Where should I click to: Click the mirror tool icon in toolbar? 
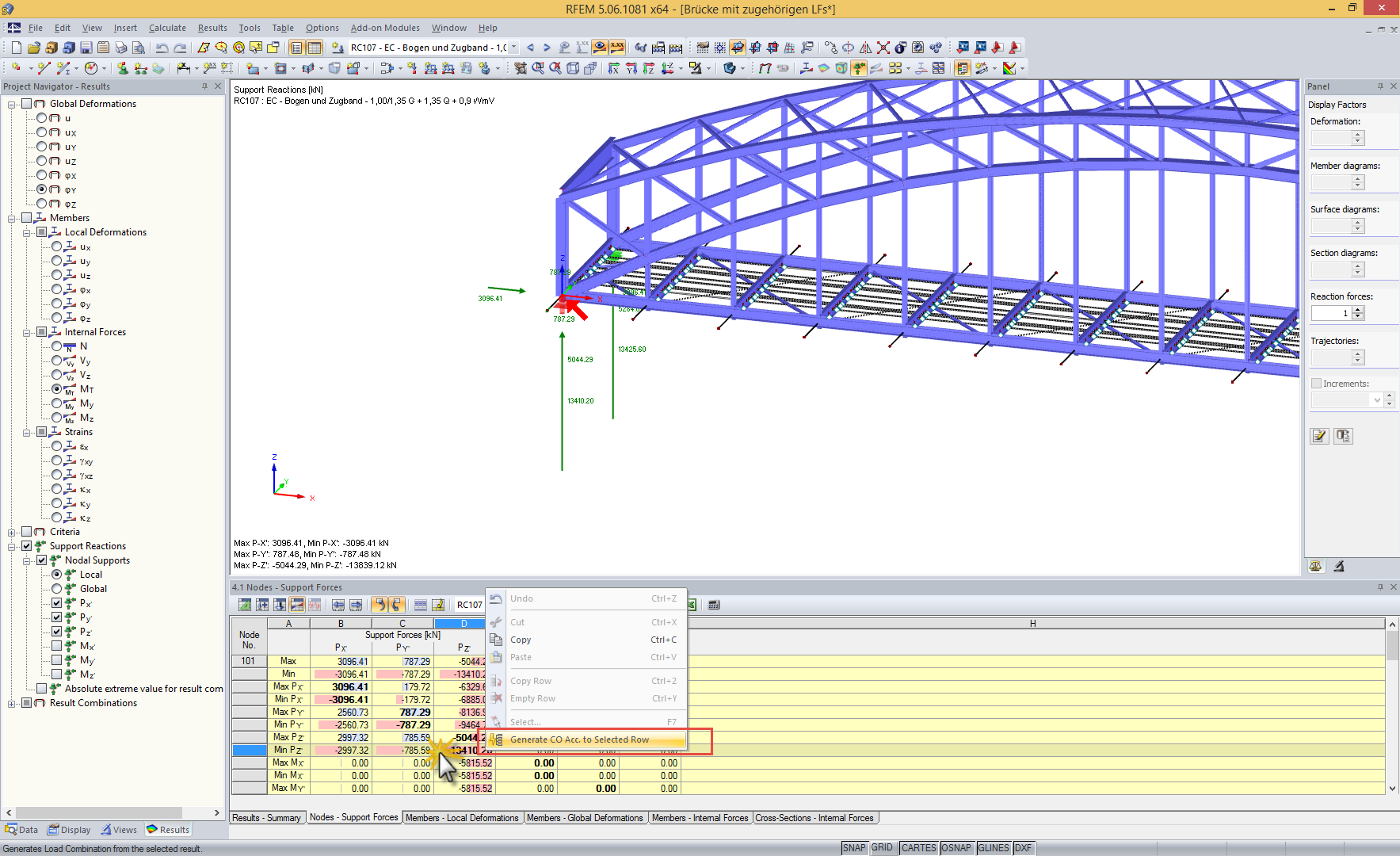tap(866, 48)
